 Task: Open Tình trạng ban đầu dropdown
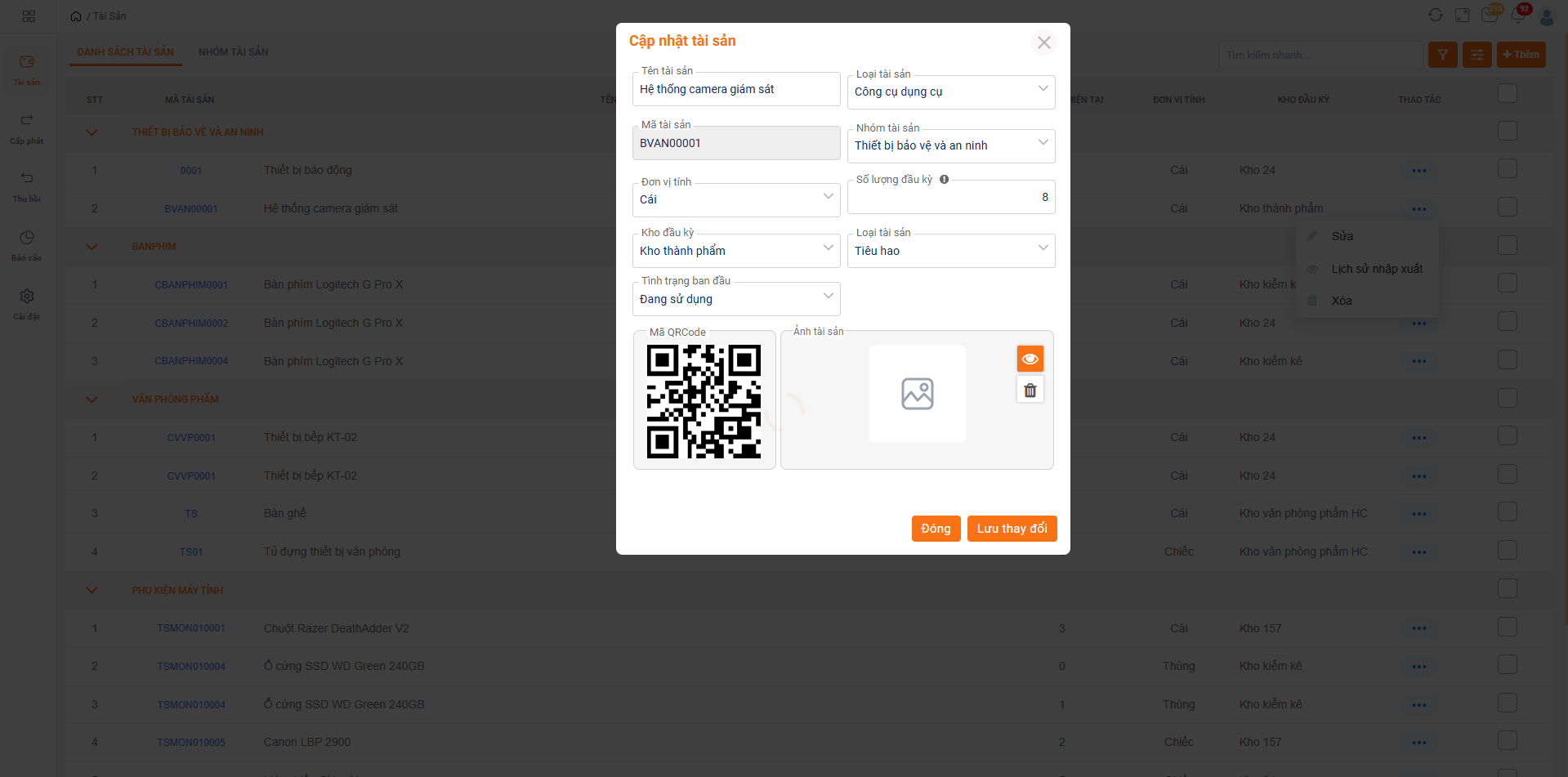(x=735, y=300)
